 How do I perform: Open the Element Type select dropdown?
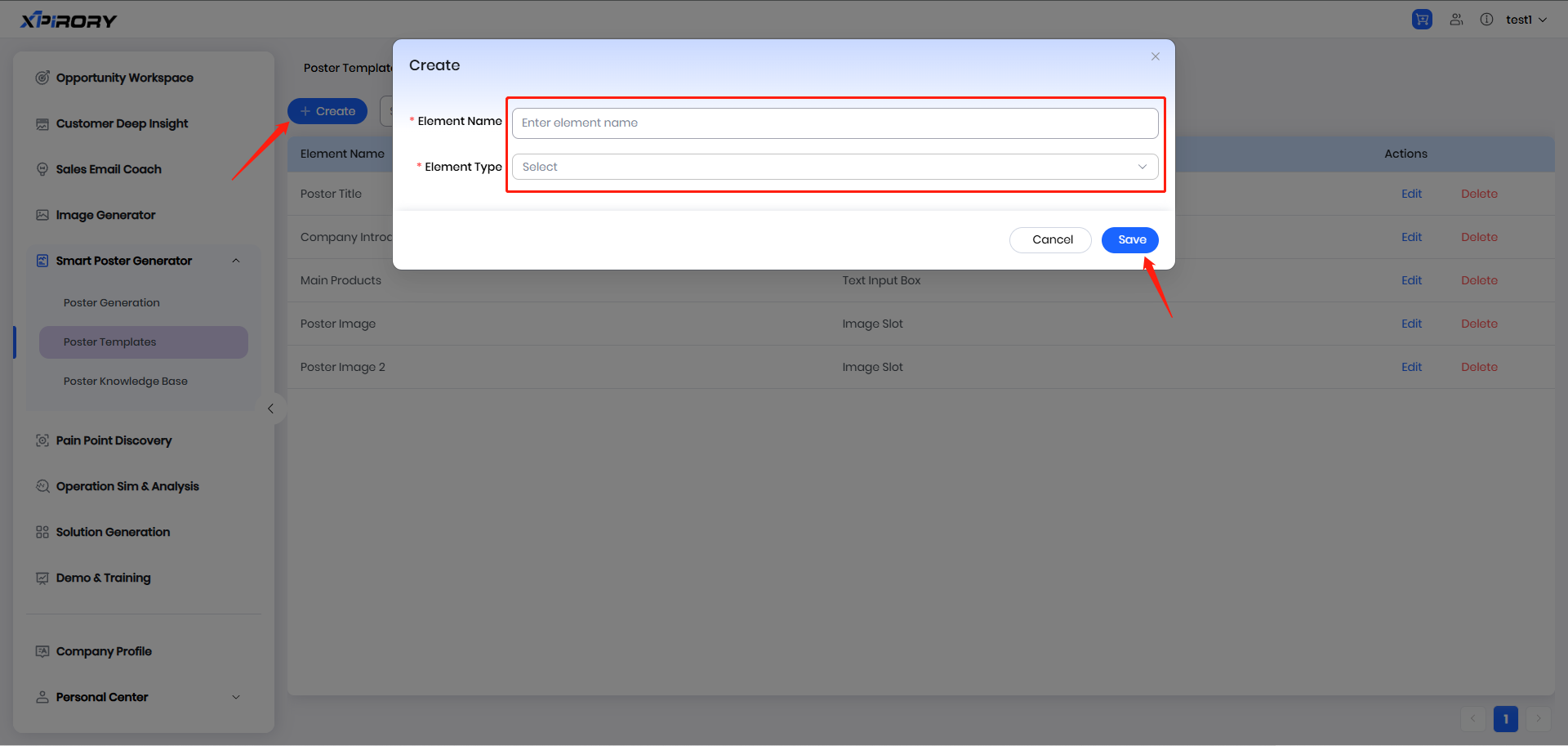835,167
